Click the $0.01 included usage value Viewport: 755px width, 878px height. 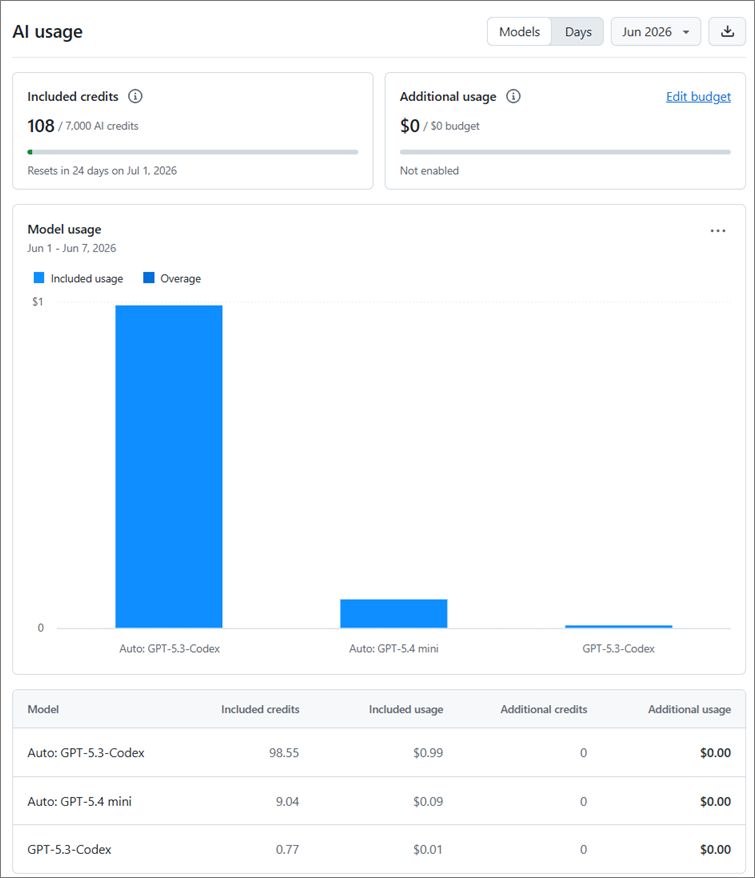pyautogui.click(x=428, y=849)
